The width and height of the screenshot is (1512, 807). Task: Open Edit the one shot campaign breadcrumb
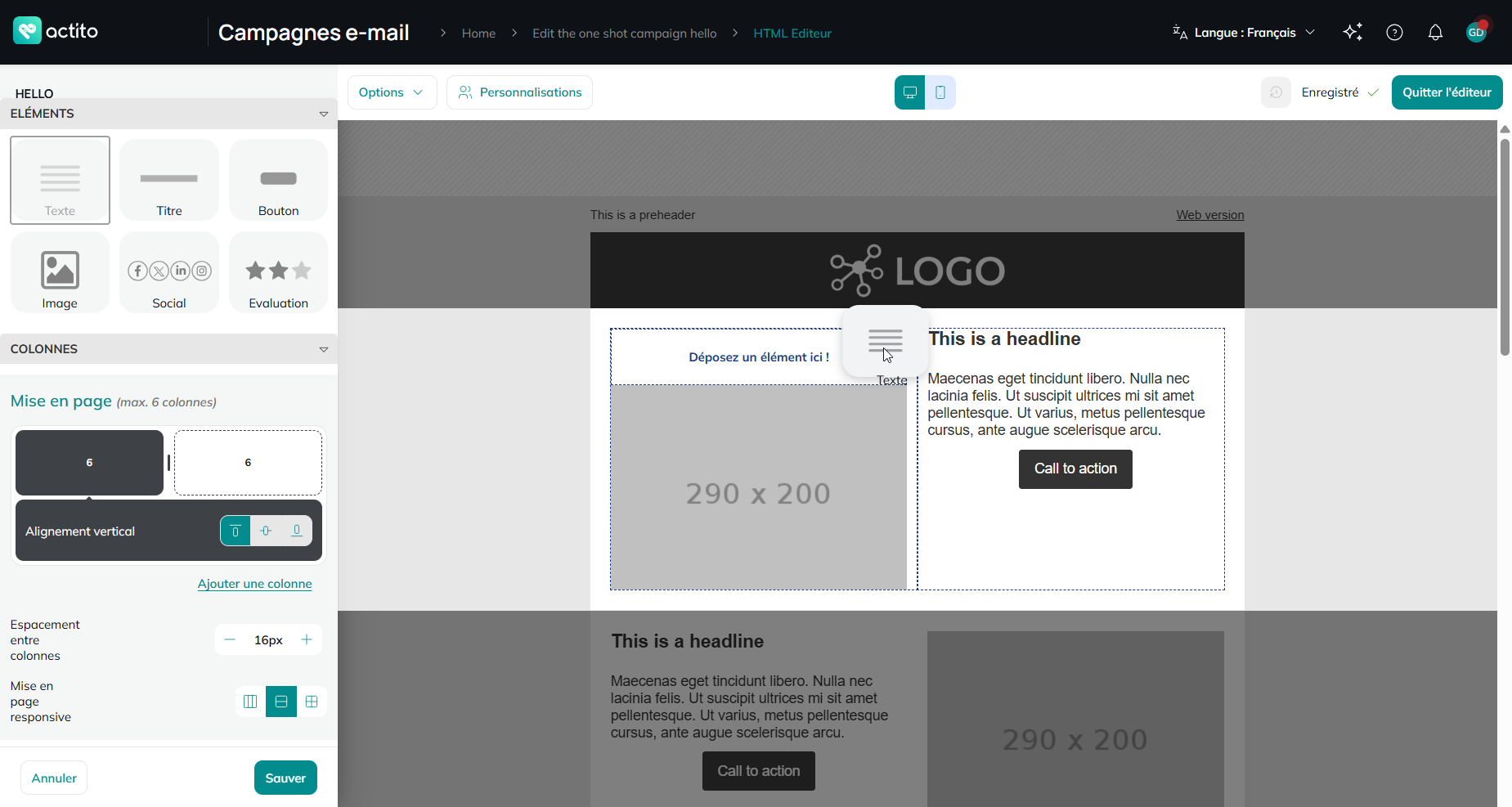point(624,34)
